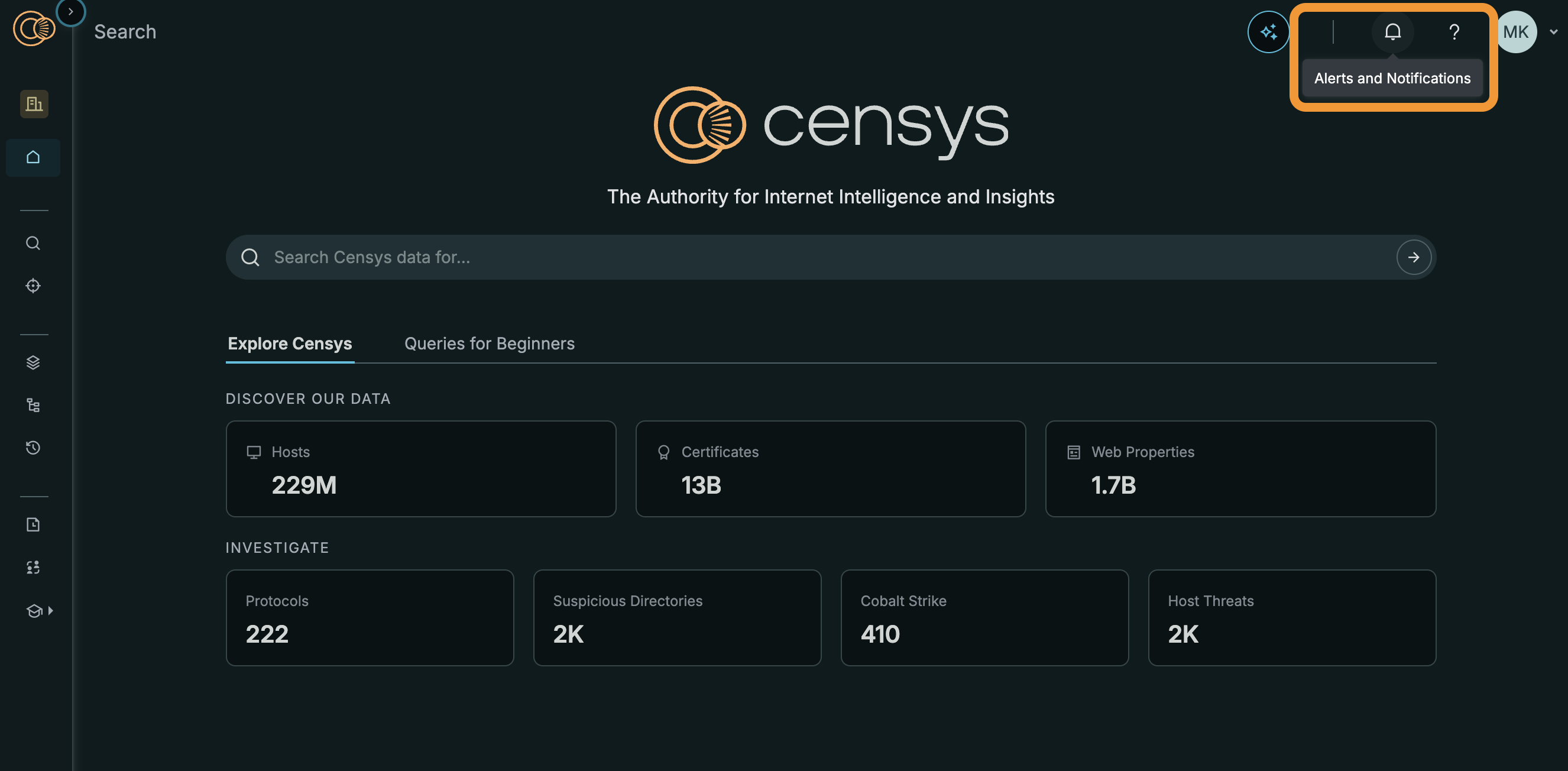Open the help question mark icon
This screenshot has height=771, width=1568.
pos(1453,32)
